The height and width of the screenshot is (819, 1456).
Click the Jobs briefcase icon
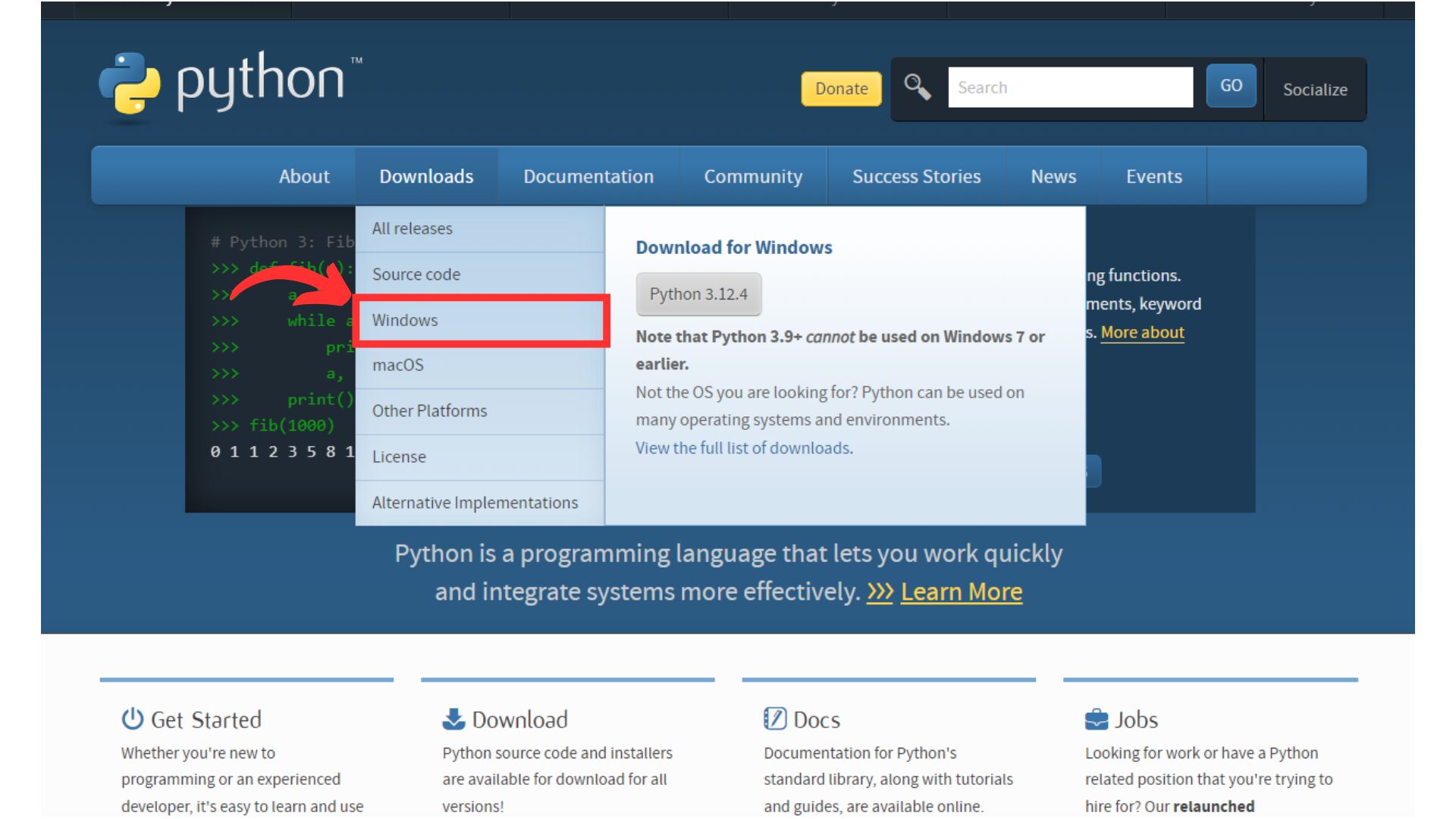coord(1097,718)
